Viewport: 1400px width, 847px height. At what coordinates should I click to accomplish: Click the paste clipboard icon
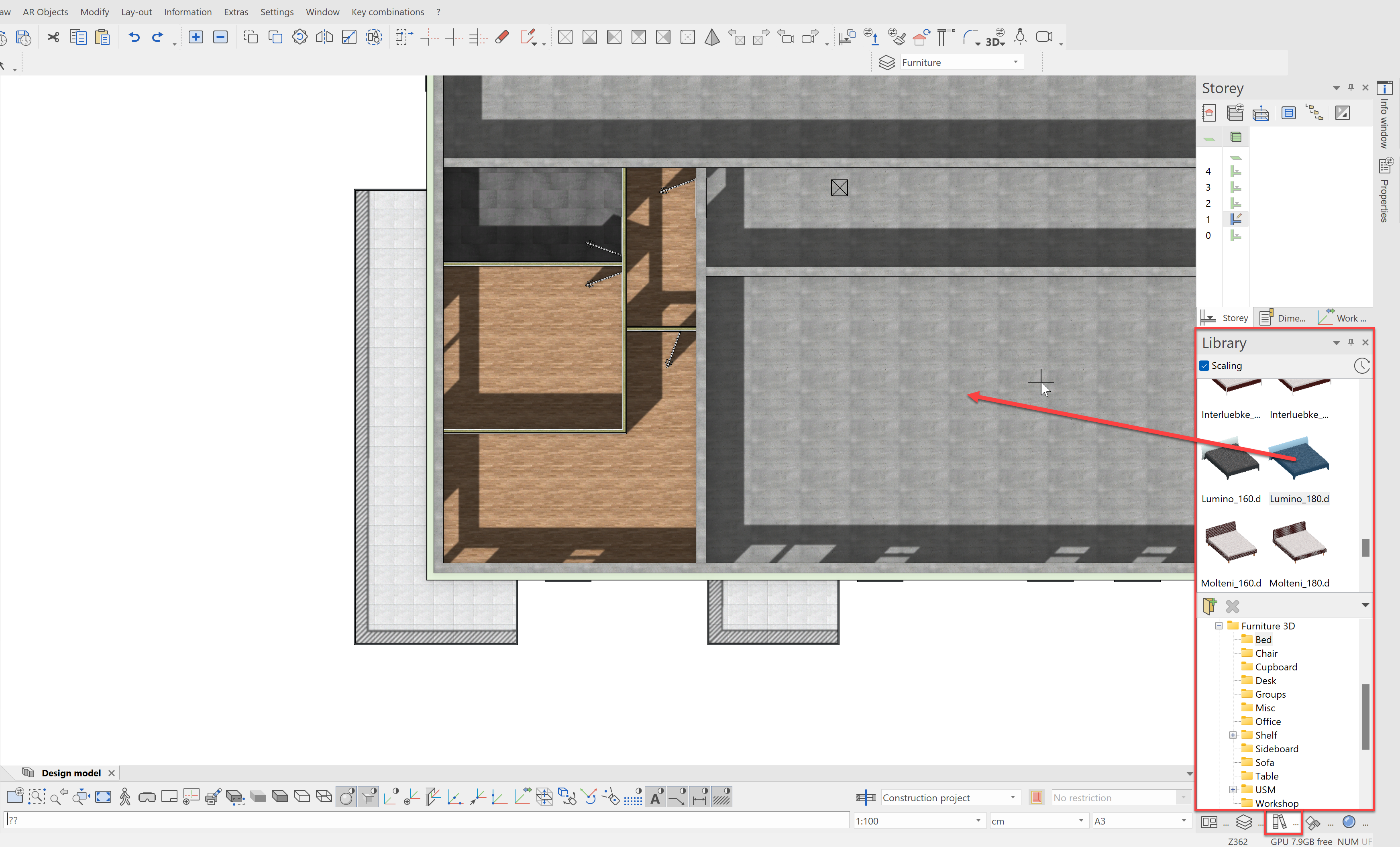[x=102, y=37]
